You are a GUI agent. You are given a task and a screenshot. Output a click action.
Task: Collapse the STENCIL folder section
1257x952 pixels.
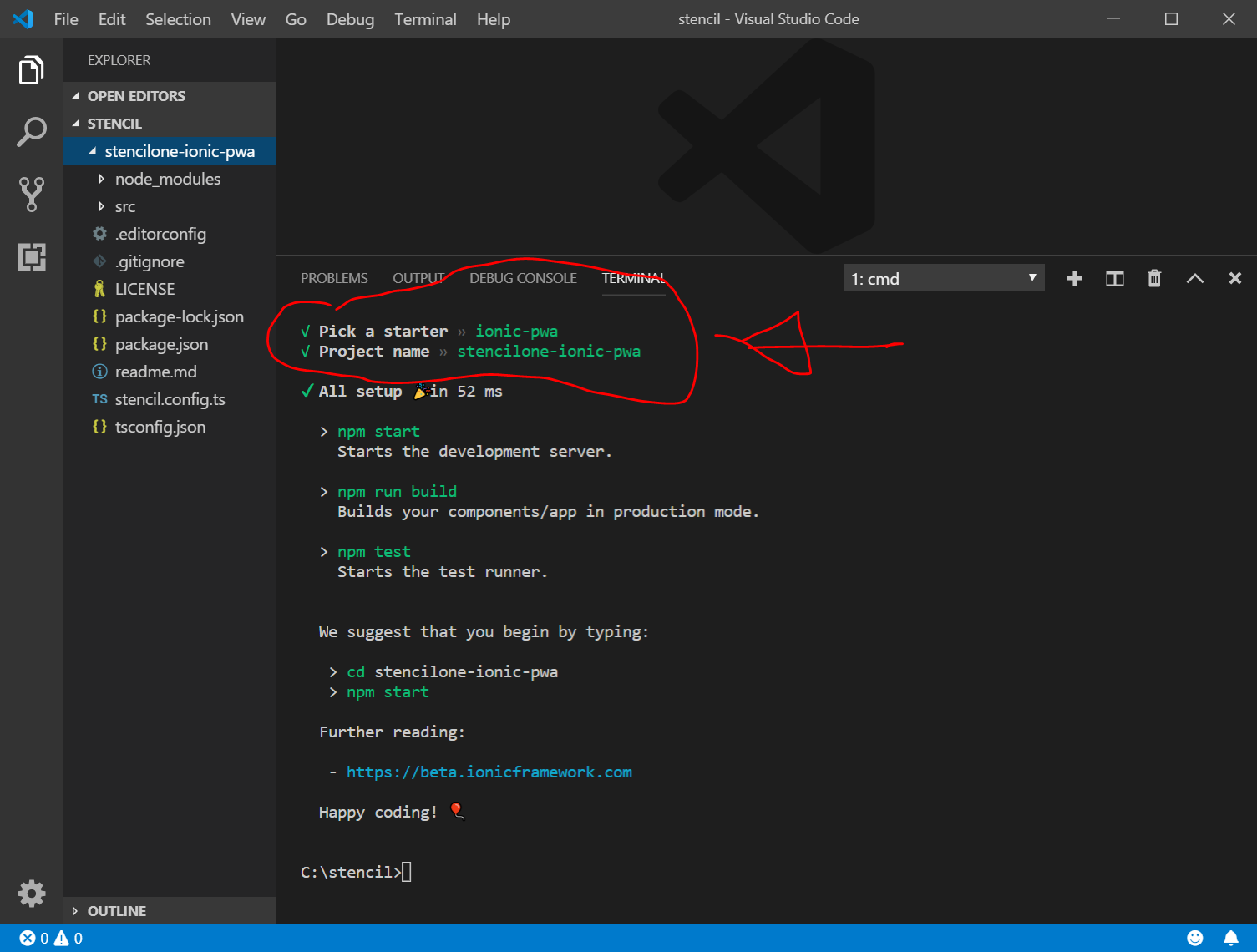click(x=169, y=124)
